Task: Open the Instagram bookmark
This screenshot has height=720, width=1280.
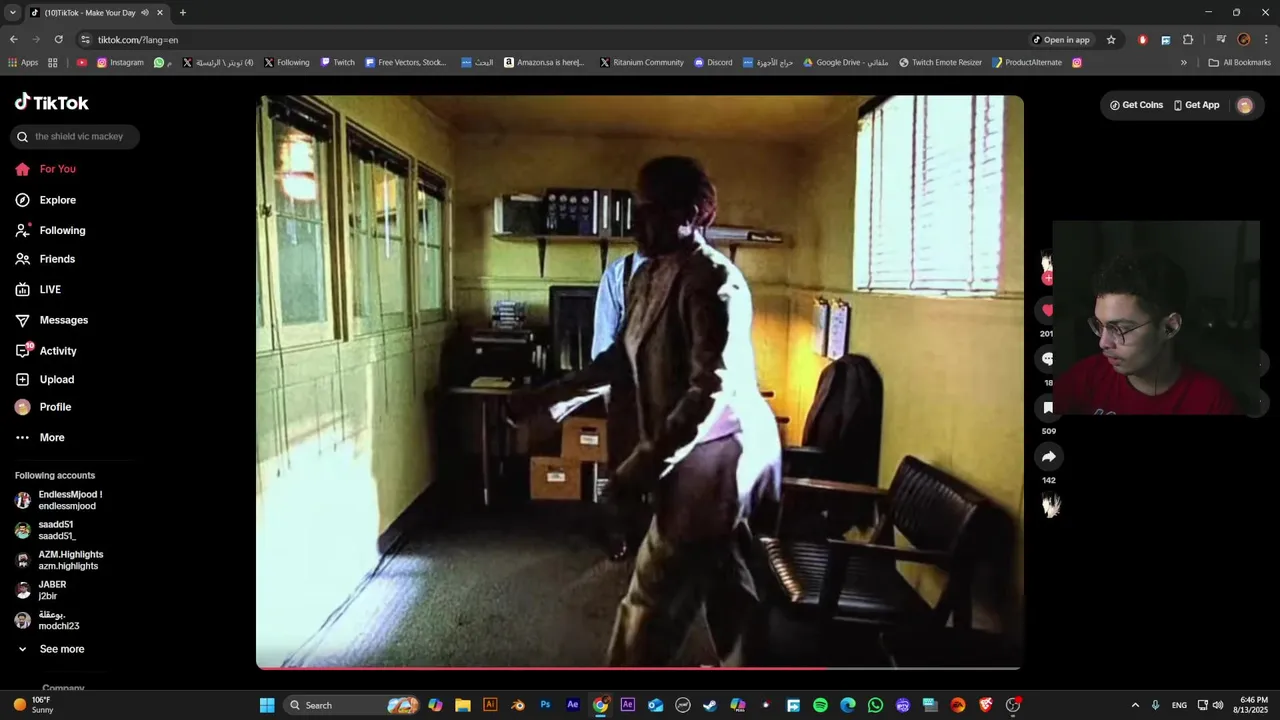Action: (x=120, y=62)
